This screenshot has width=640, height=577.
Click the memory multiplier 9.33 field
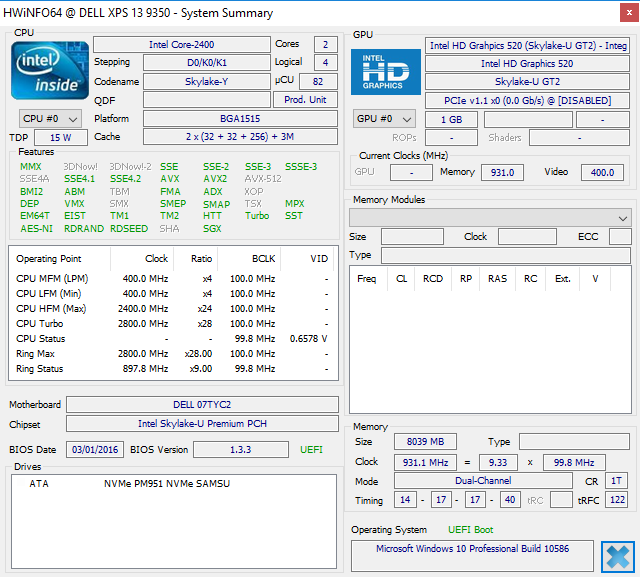coord(498,462)
